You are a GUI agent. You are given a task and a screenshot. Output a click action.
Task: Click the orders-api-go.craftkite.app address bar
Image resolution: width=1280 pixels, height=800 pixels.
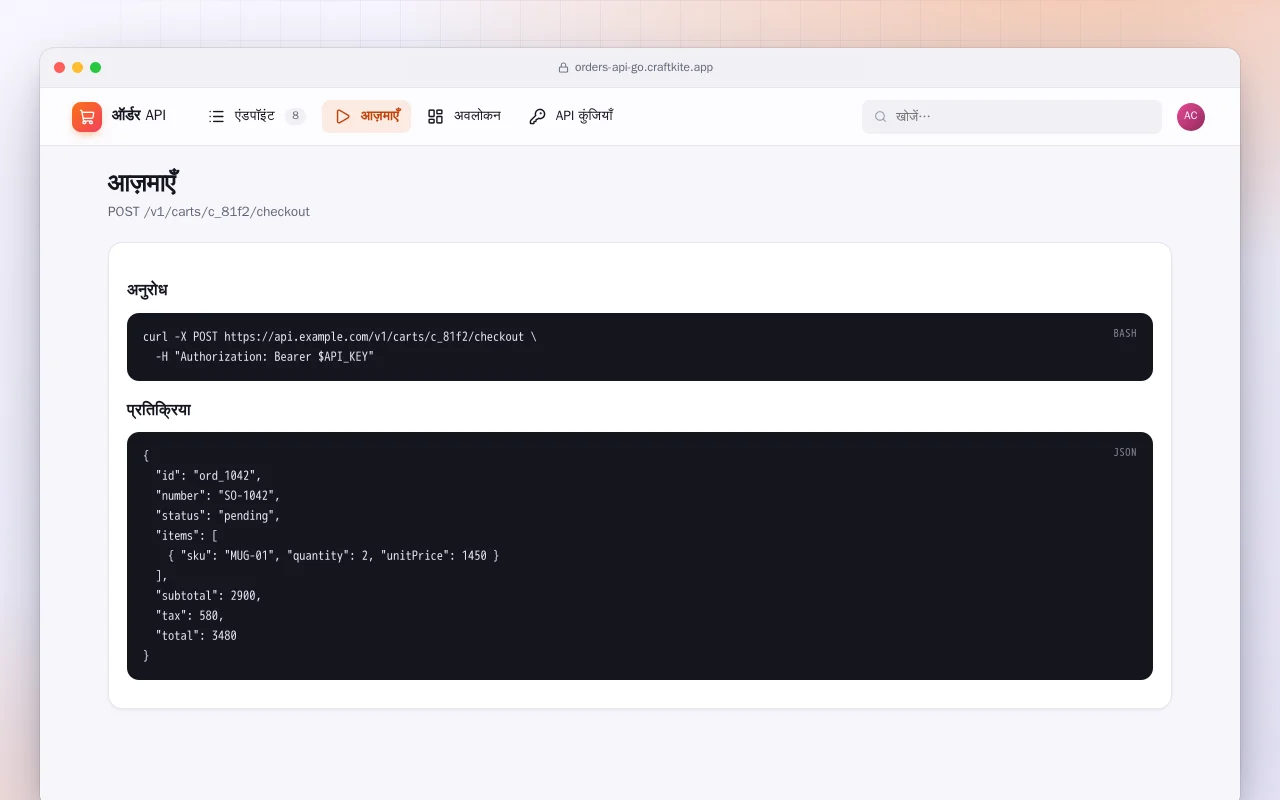click(636, 68)
